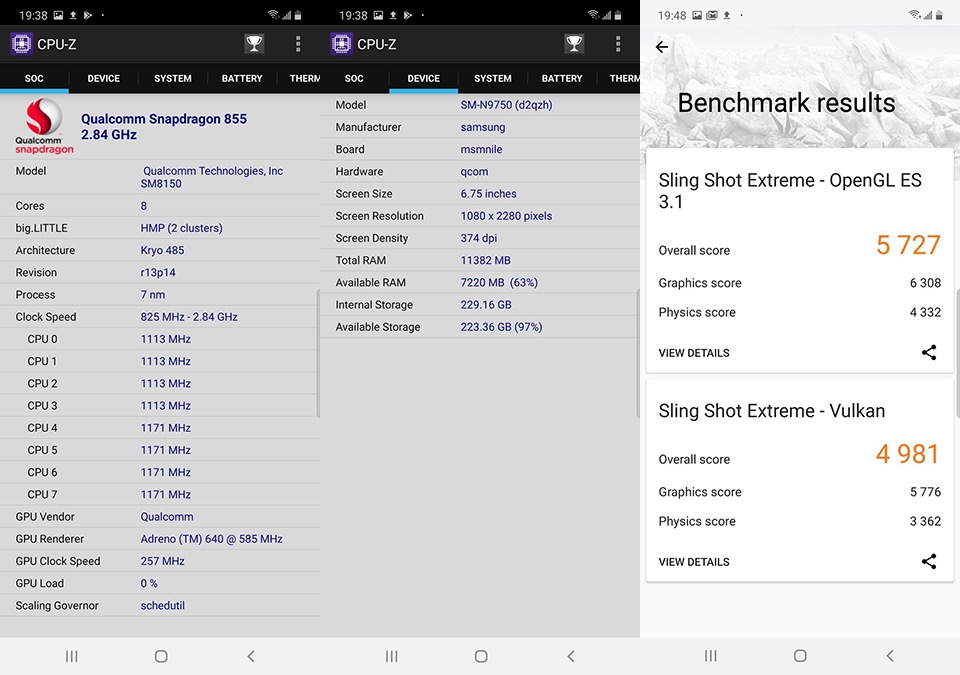Click the Scaling Governor value "schedutil"
960x675 pixels.
click(162, 605)
